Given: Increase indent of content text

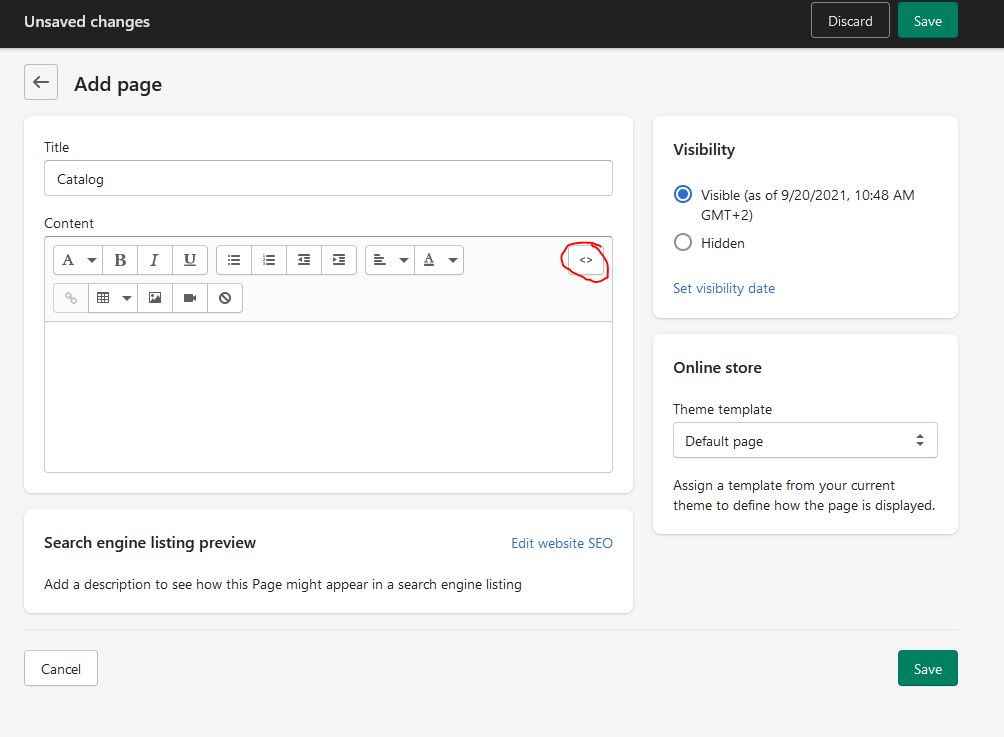Looking at the screenshot, I should [338, 259].
